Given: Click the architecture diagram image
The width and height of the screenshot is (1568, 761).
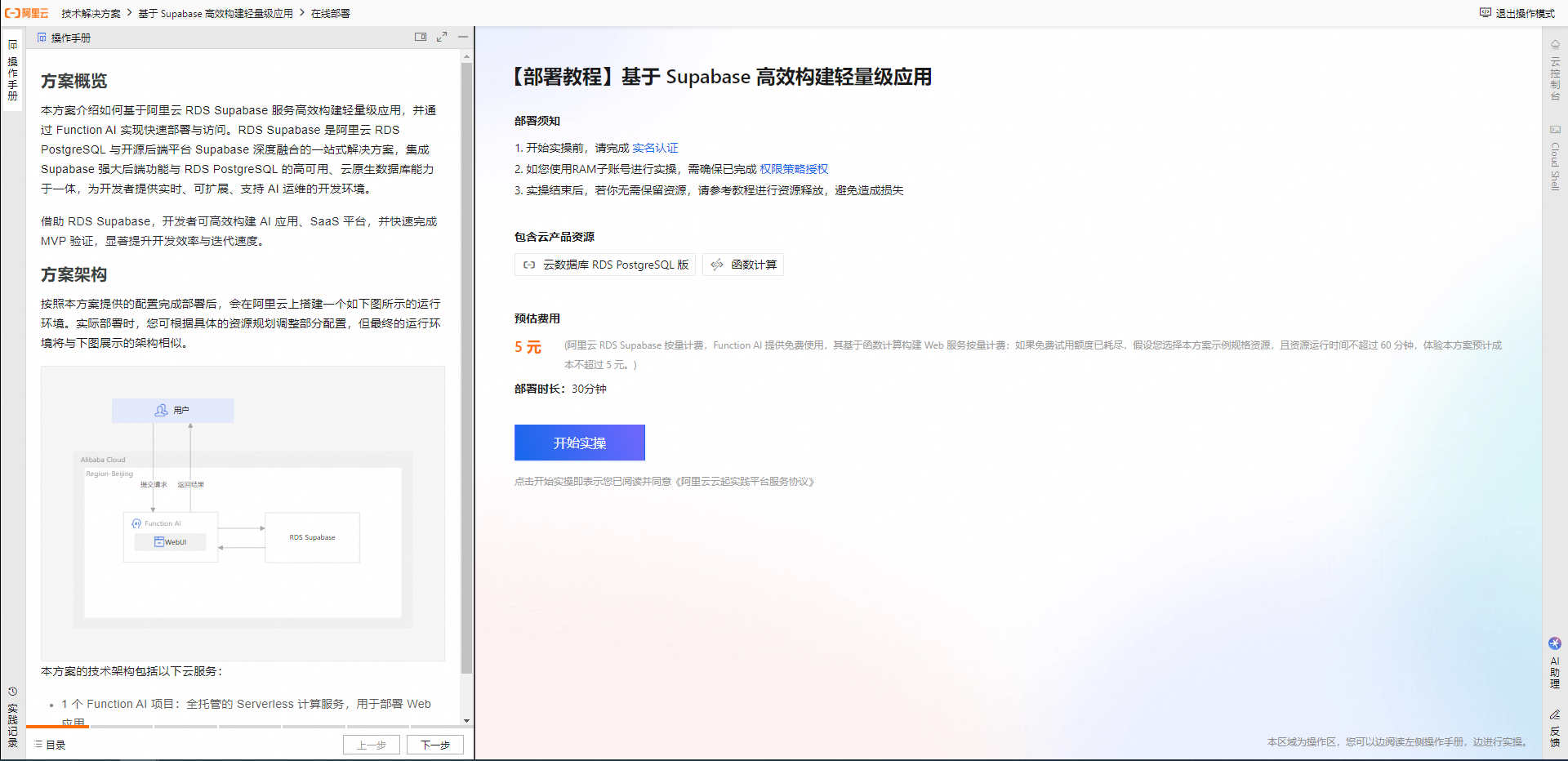Looking at the screenshot, I should (243, 513).
